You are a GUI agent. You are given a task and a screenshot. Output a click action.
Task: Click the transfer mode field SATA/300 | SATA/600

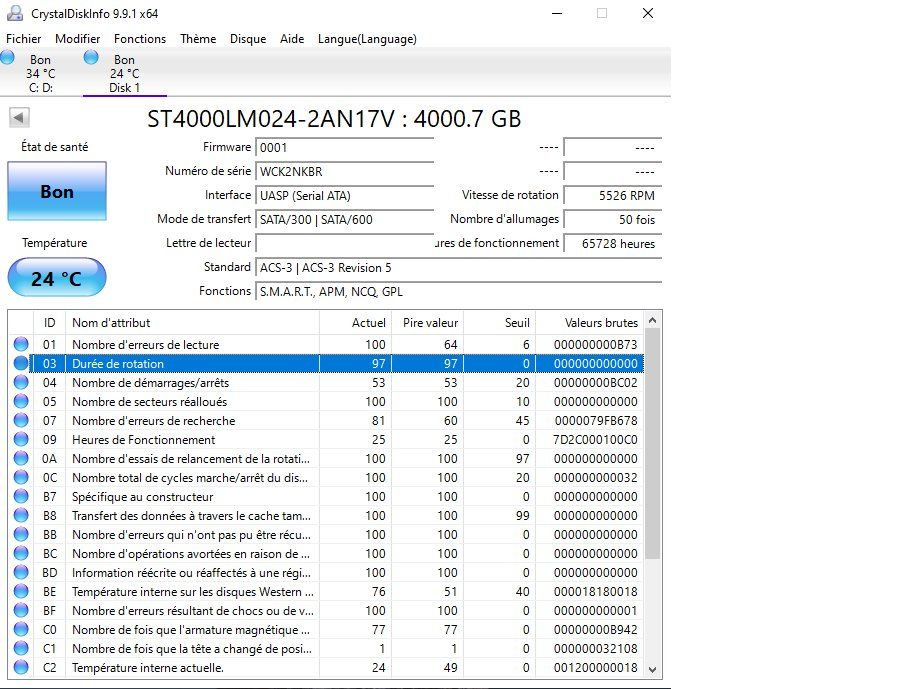click(x=344, y=220)
